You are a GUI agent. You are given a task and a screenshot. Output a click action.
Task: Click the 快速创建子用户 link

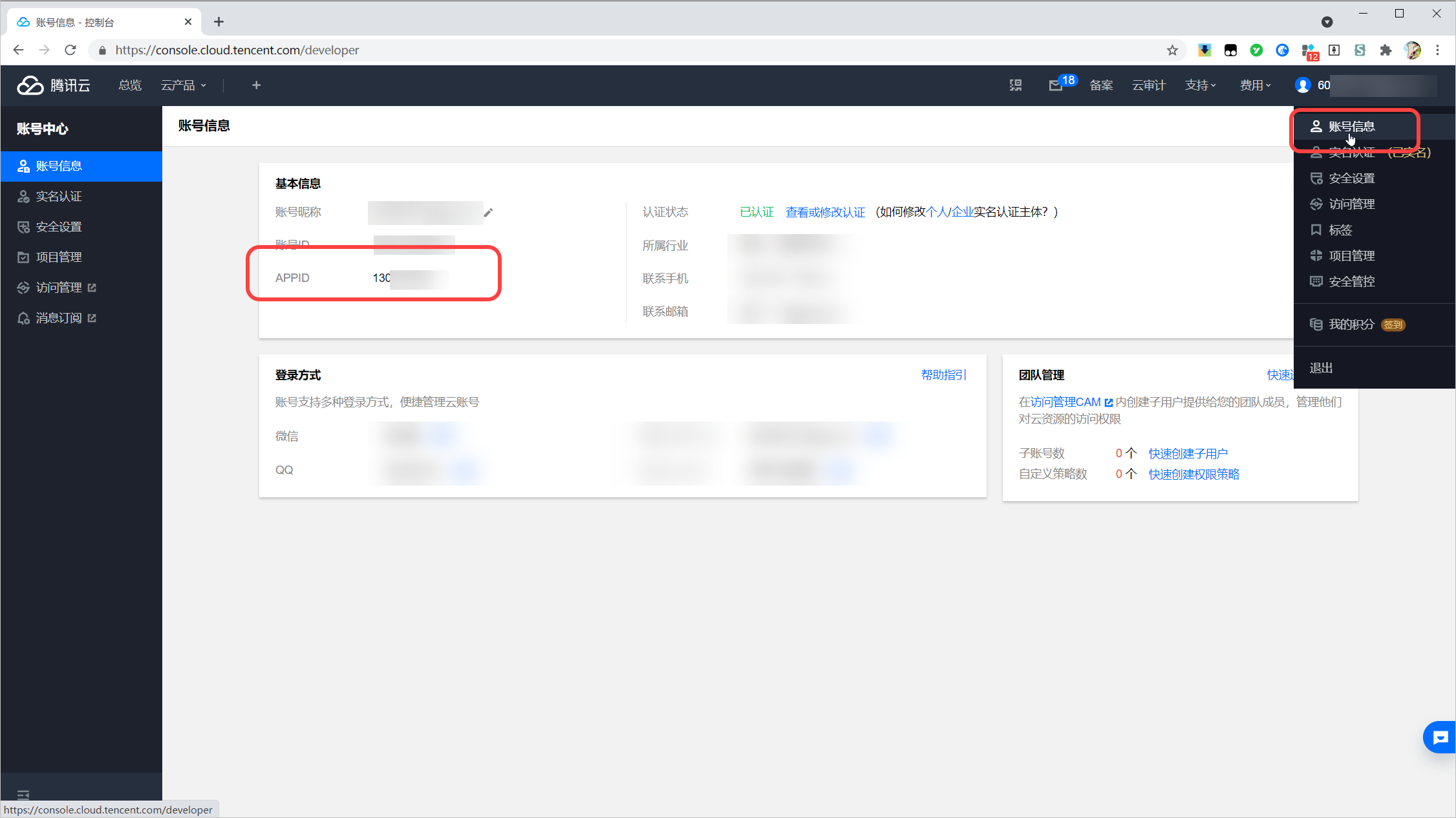click(x=1188, y=454)
